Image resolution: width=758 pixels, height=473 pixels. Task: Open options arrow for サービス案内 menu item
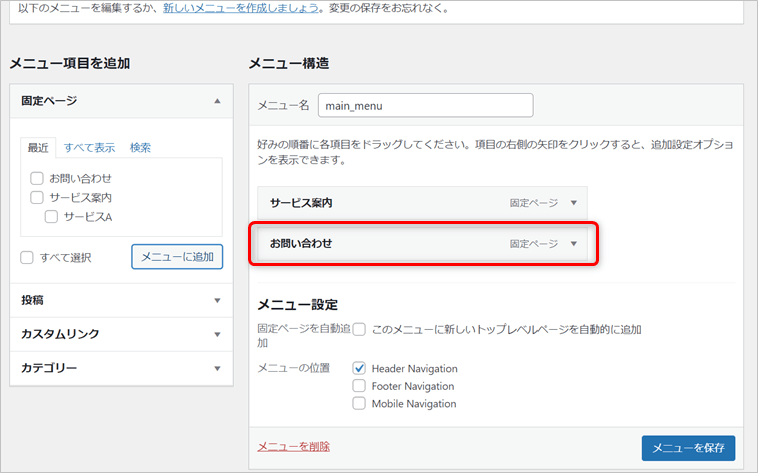tap(573, 203)
